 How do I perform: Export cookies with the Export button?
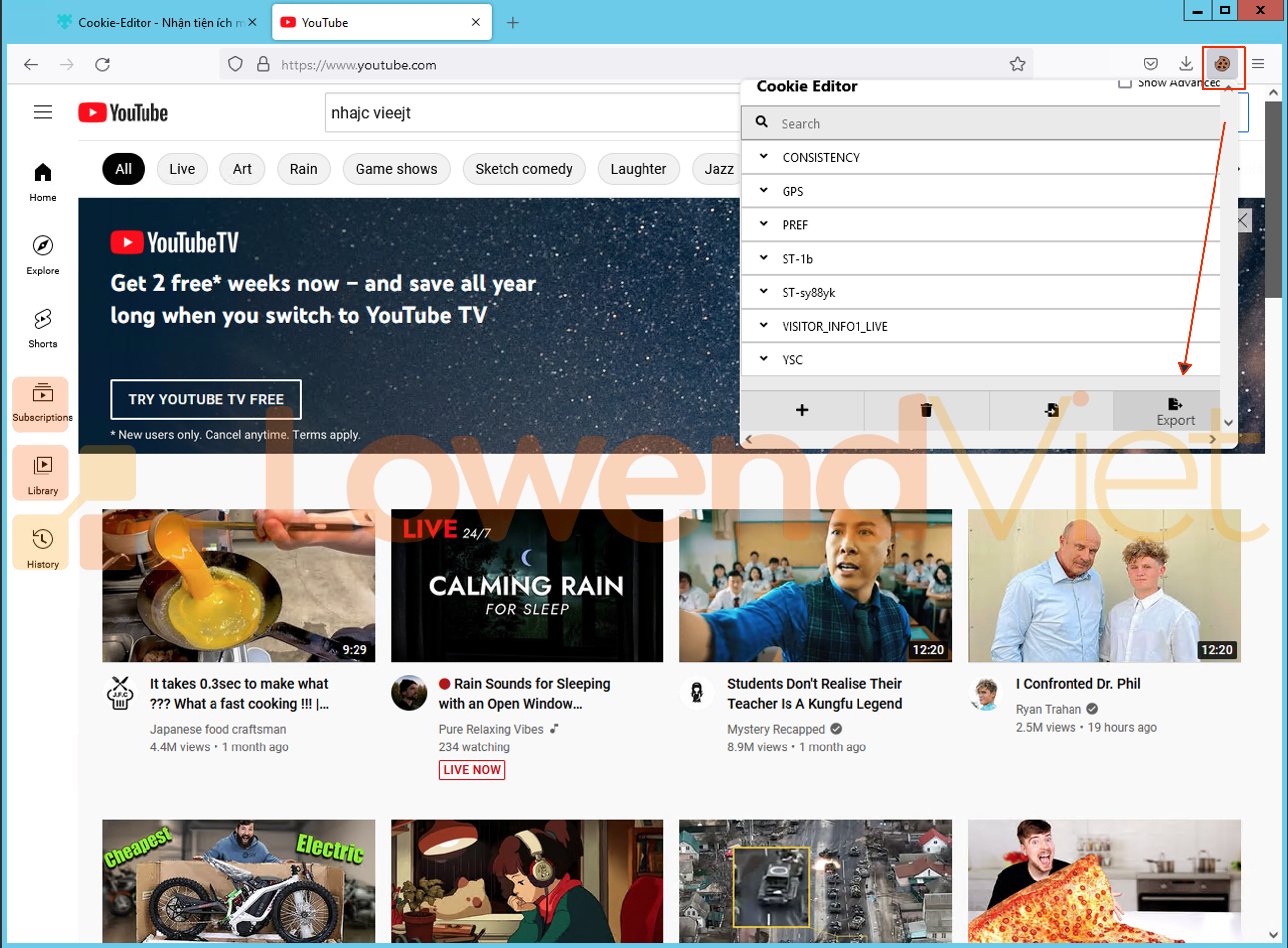(x=1174, y=411)
